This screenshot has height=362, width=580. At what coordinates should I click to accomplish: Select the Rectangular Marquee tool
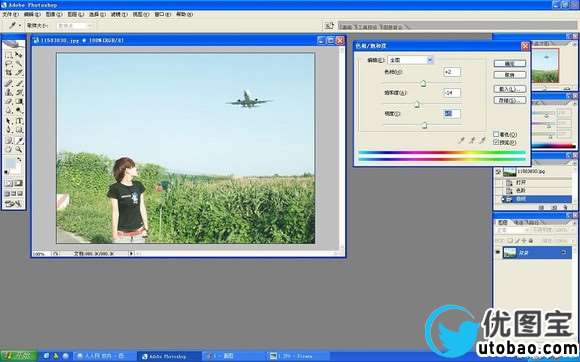tap(9, 55)
